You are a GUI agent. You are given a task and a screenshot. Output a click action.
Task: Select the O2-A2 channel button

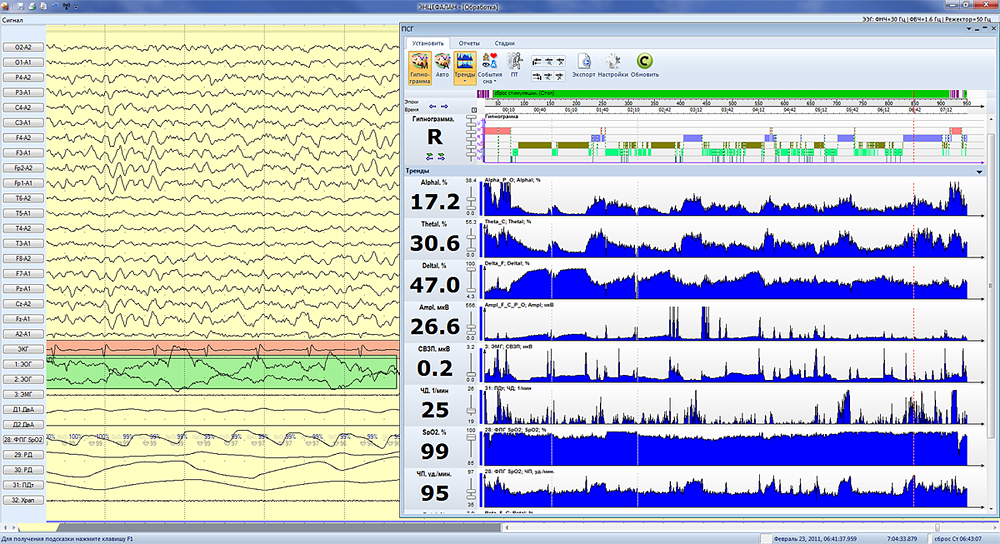23,47
